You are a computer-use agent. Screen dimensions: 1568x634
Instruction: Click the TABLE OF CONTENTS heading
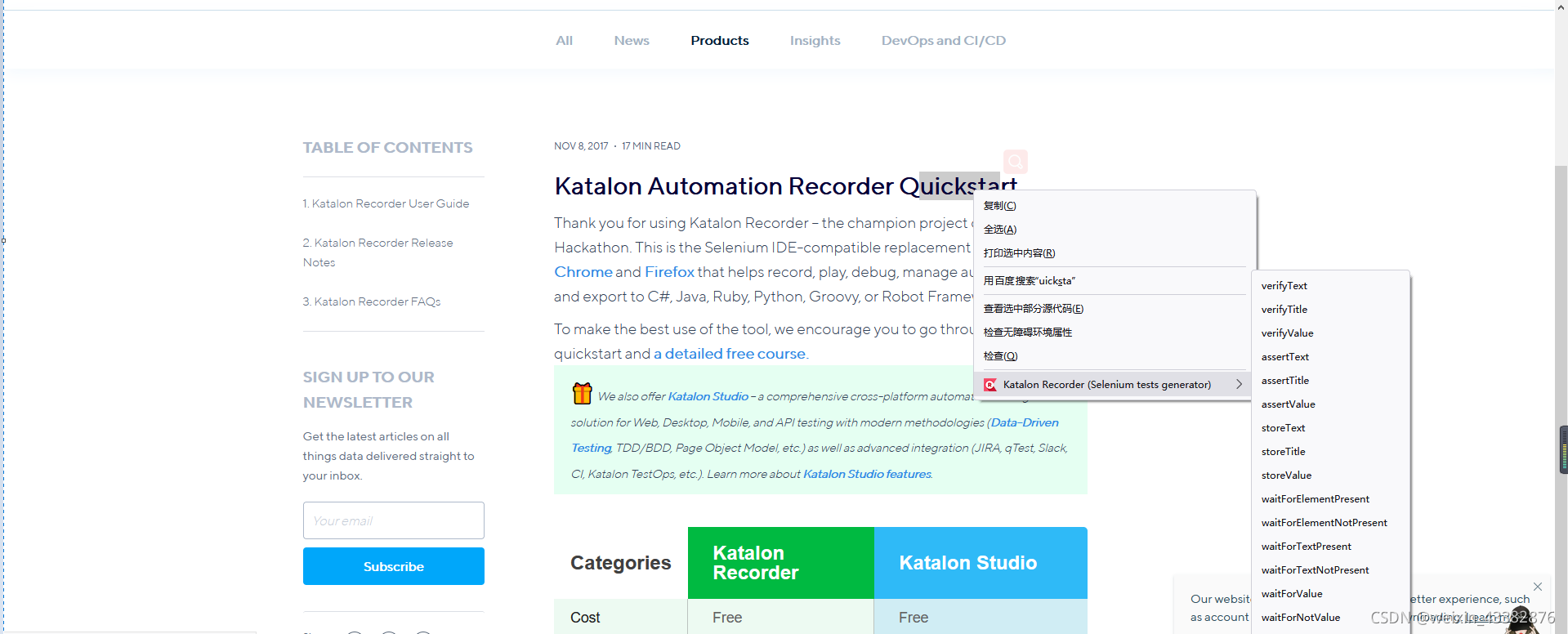[x=387, y=148]
